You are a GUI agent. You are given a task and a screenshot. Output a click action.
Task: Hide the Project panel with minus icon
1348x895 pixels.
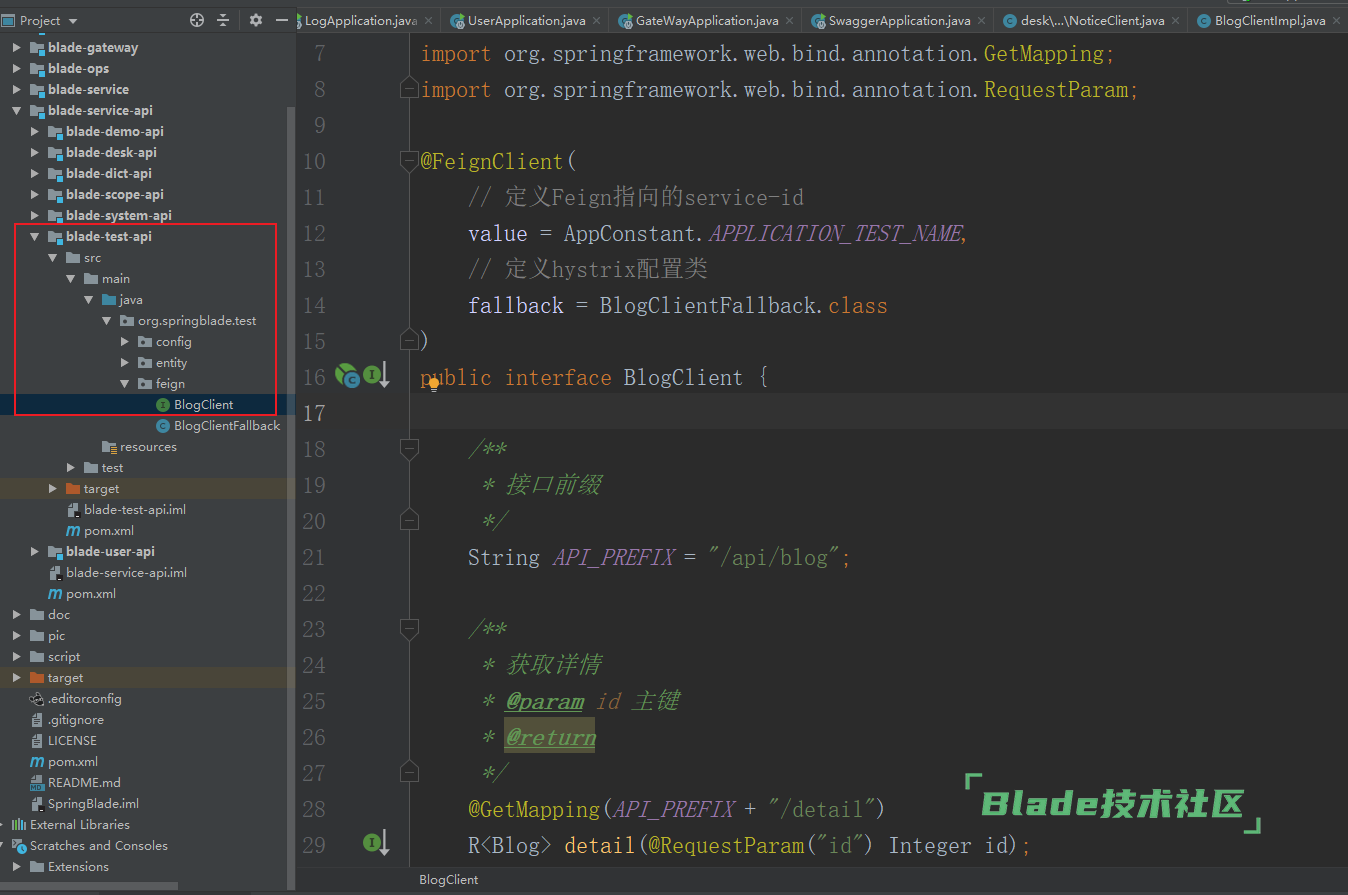[x=282, y=20]
